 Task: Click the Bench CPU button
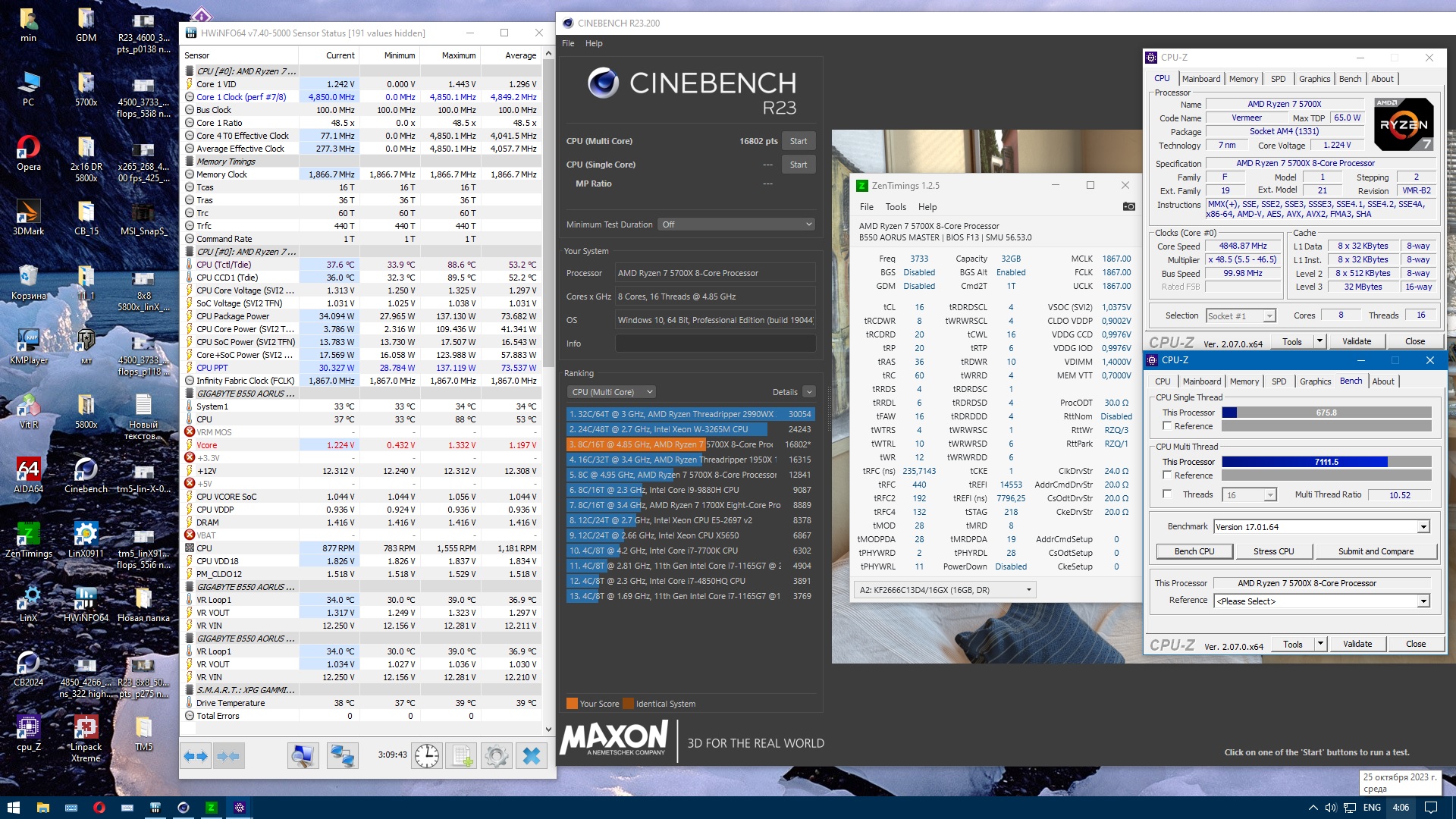[x=1194, y=551]
